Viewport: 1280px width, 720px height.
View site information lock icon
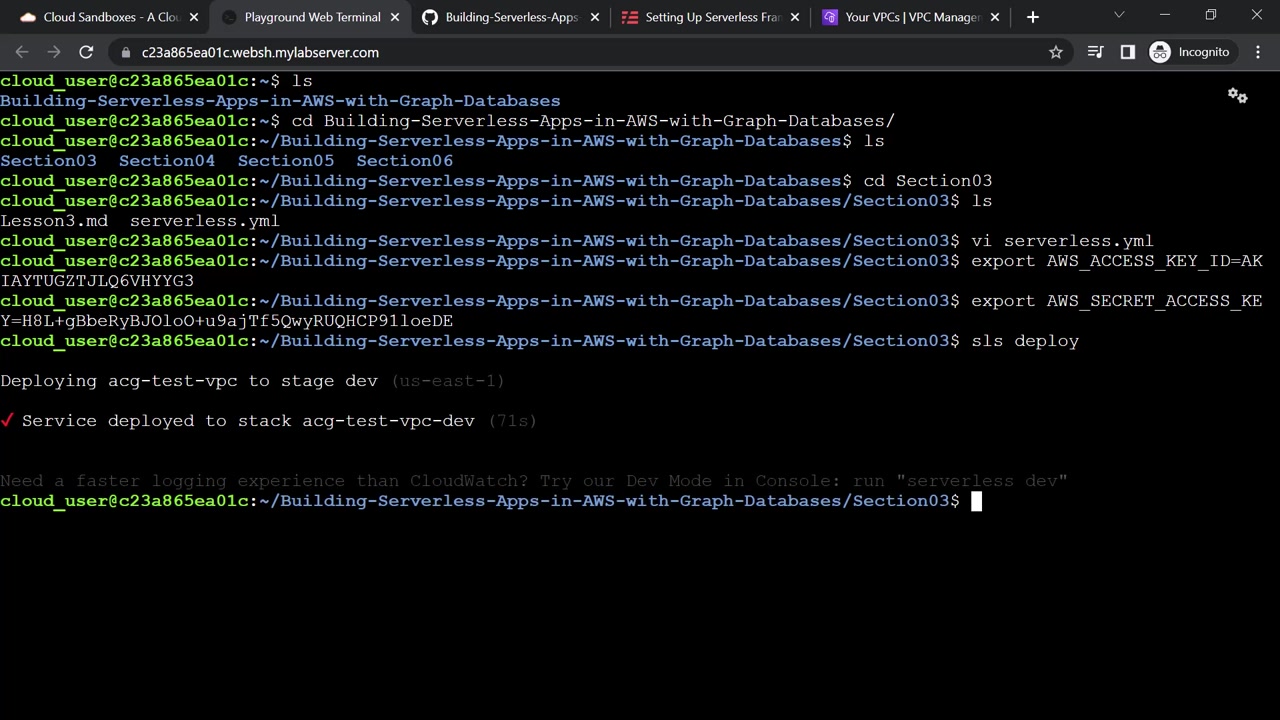coord(126,52)
